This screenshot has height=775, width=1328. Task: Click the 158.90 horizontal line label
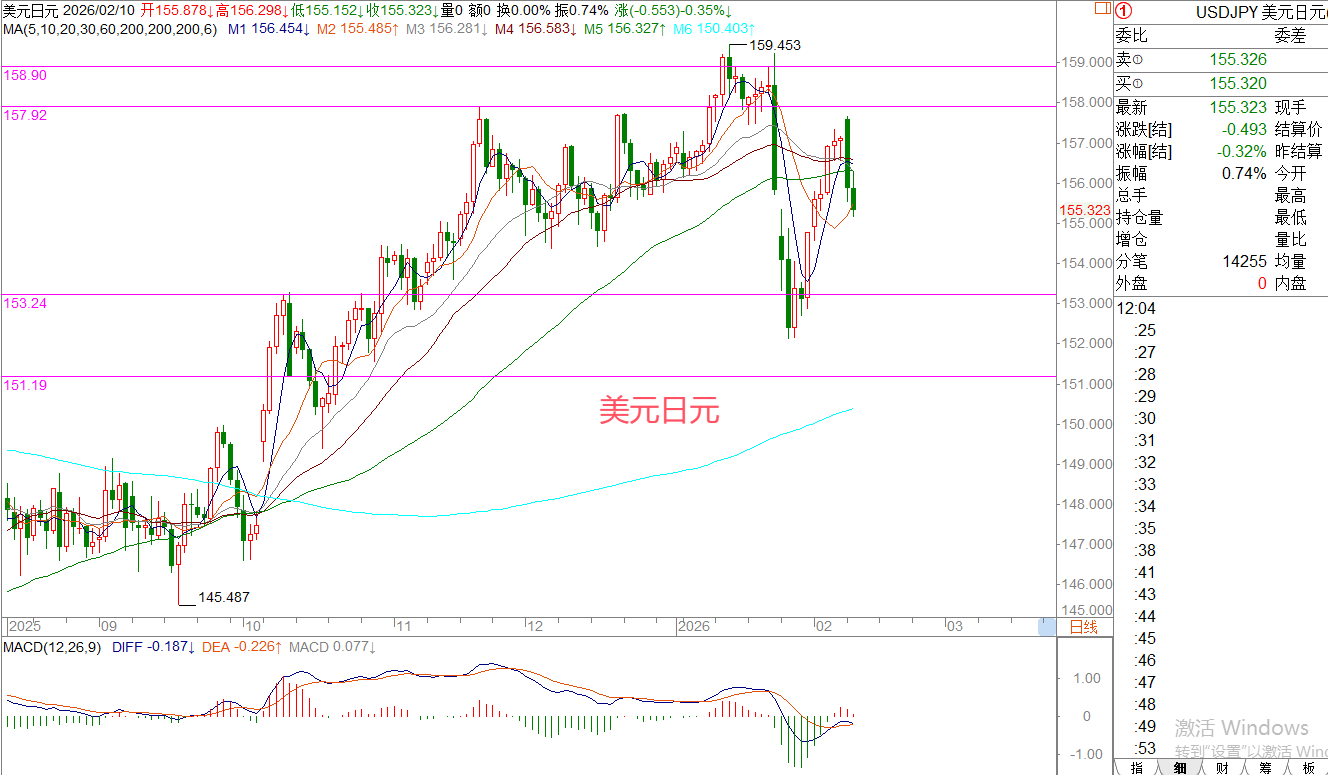(25, 75)
